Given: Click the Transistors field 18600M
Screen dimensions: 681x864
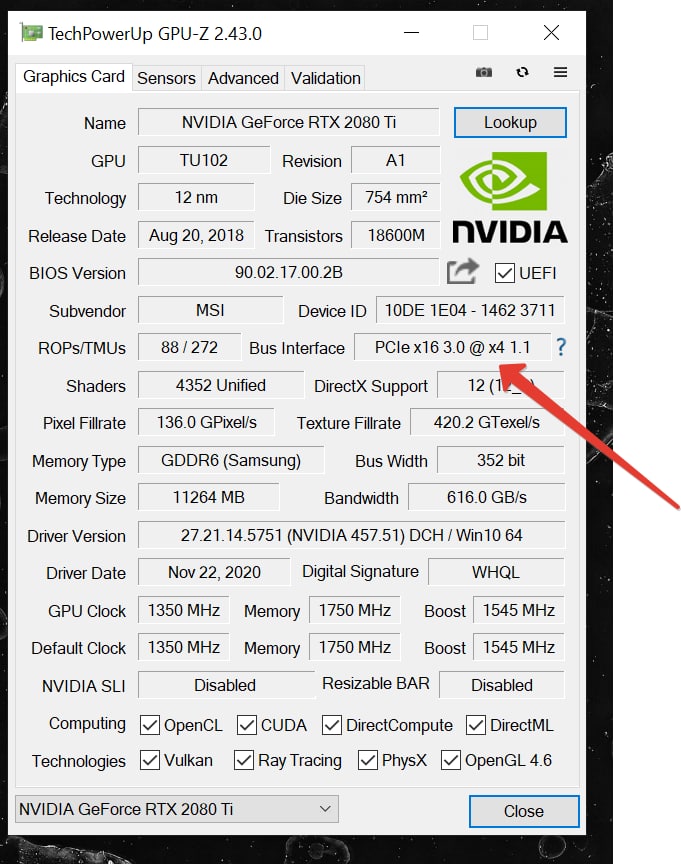Looking at the screenshot, I should click(396, 235).
